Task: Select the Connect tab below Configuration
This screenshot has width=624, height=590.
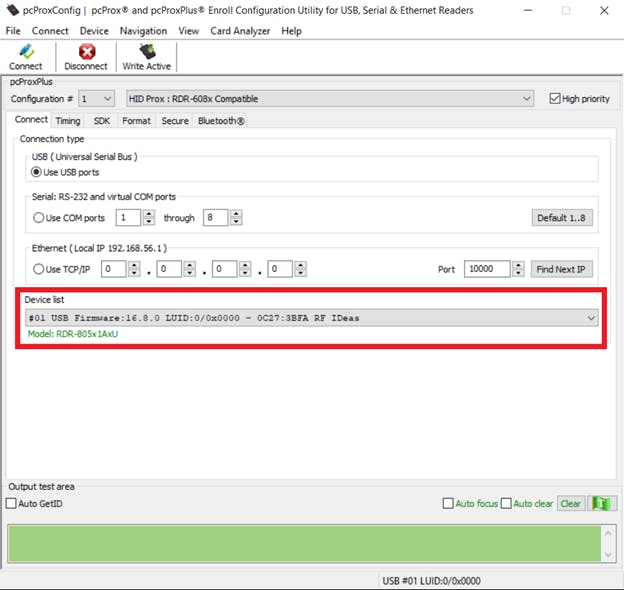Action: (31, 119)
